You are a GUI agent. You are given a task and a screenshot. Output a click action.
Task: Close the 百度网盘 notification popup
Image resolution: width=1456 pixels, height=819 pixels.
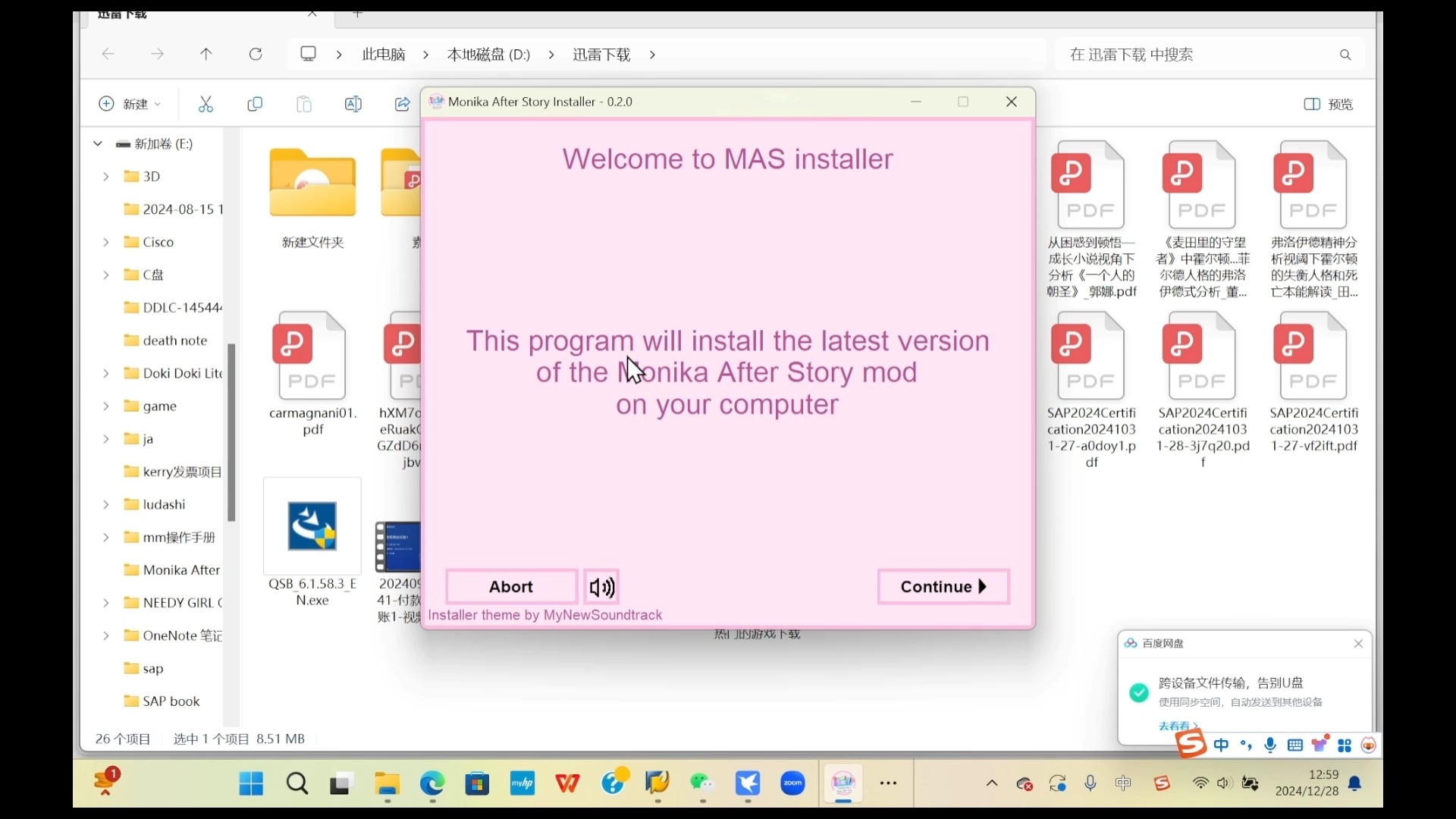coord(1358,644)
